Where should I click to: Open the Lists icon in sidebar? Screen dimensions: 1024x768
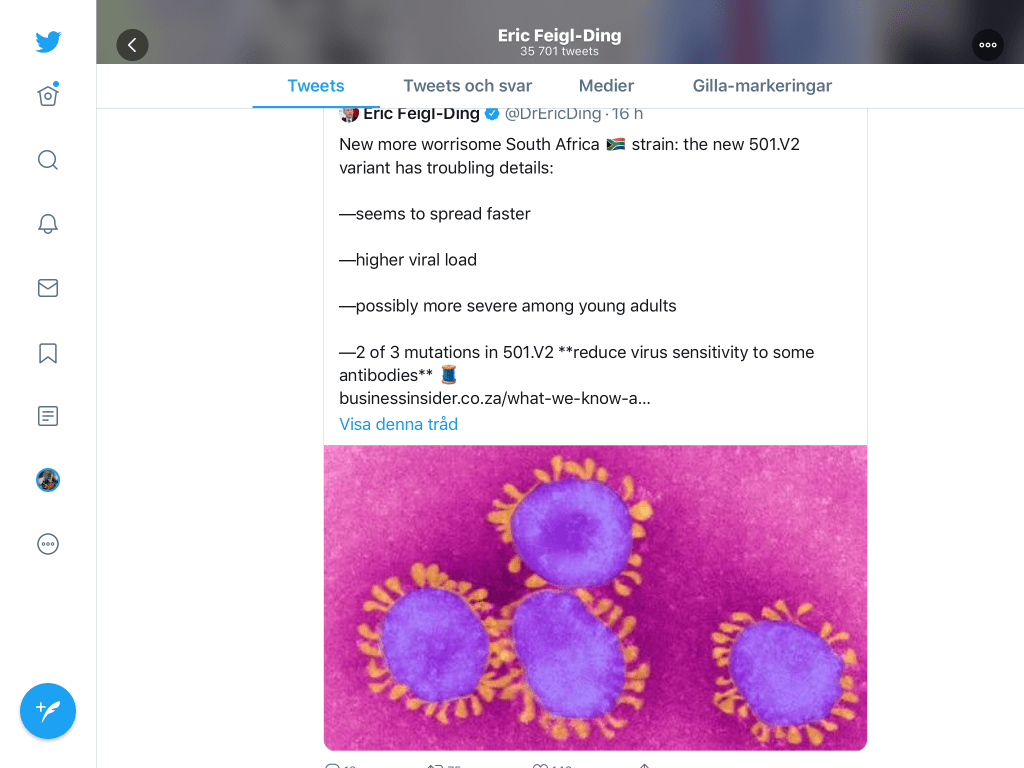pos(48,416)
